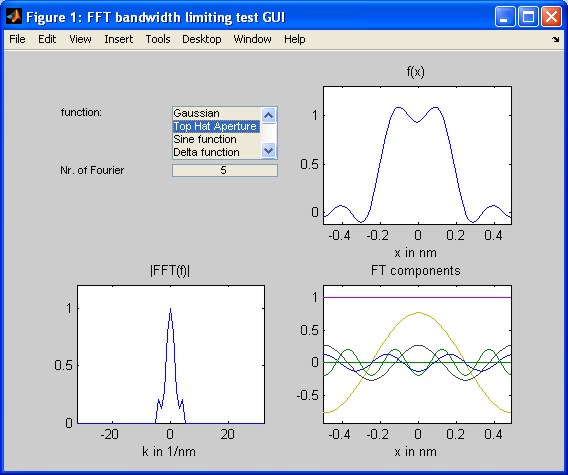Click the function list scroll up arrow
The image size is (568, 475).
(x=268, y=116)
